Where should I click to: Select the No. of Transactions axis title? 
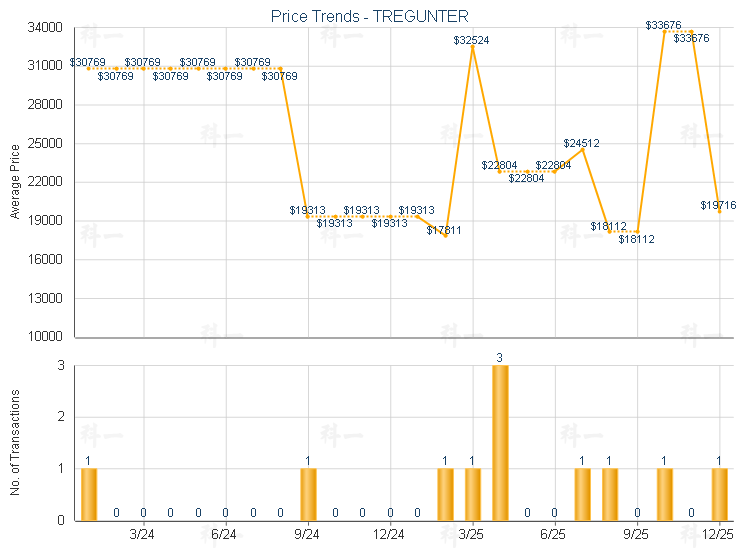coord(15,442)
